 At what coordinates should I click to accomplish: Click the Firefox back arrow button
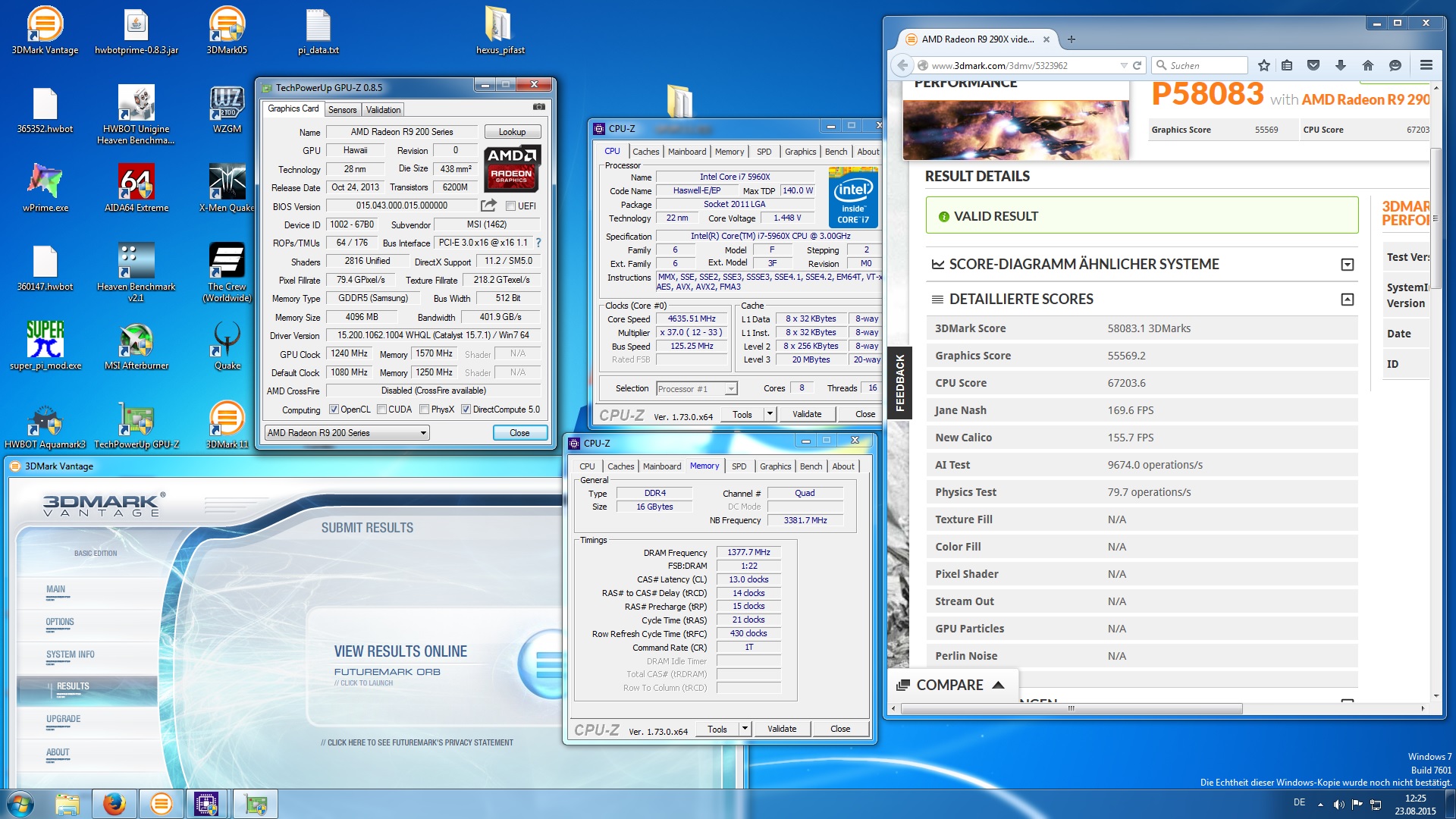tap(902, 65)
